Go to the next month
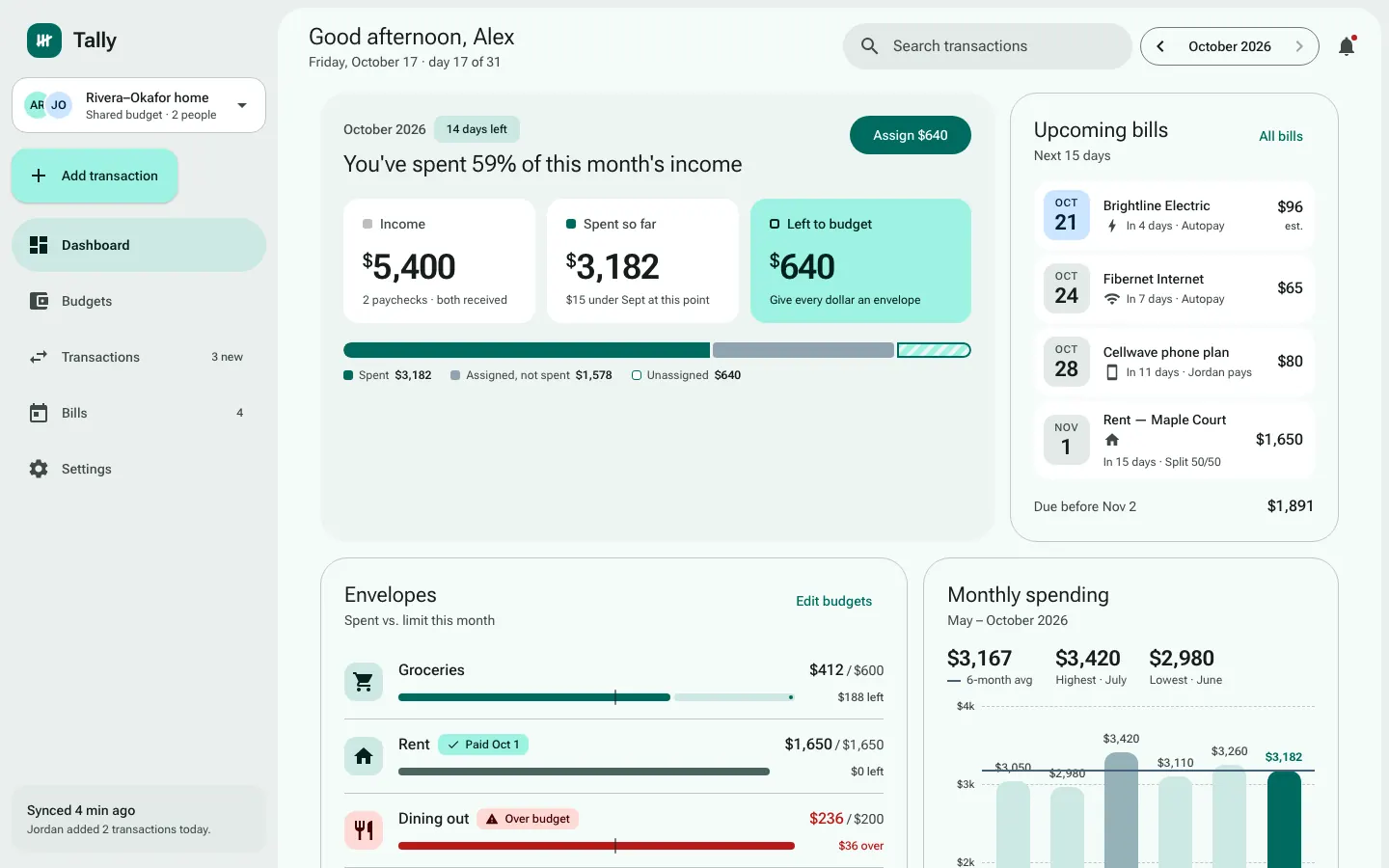1389x868 pixels. point(1299,46)
